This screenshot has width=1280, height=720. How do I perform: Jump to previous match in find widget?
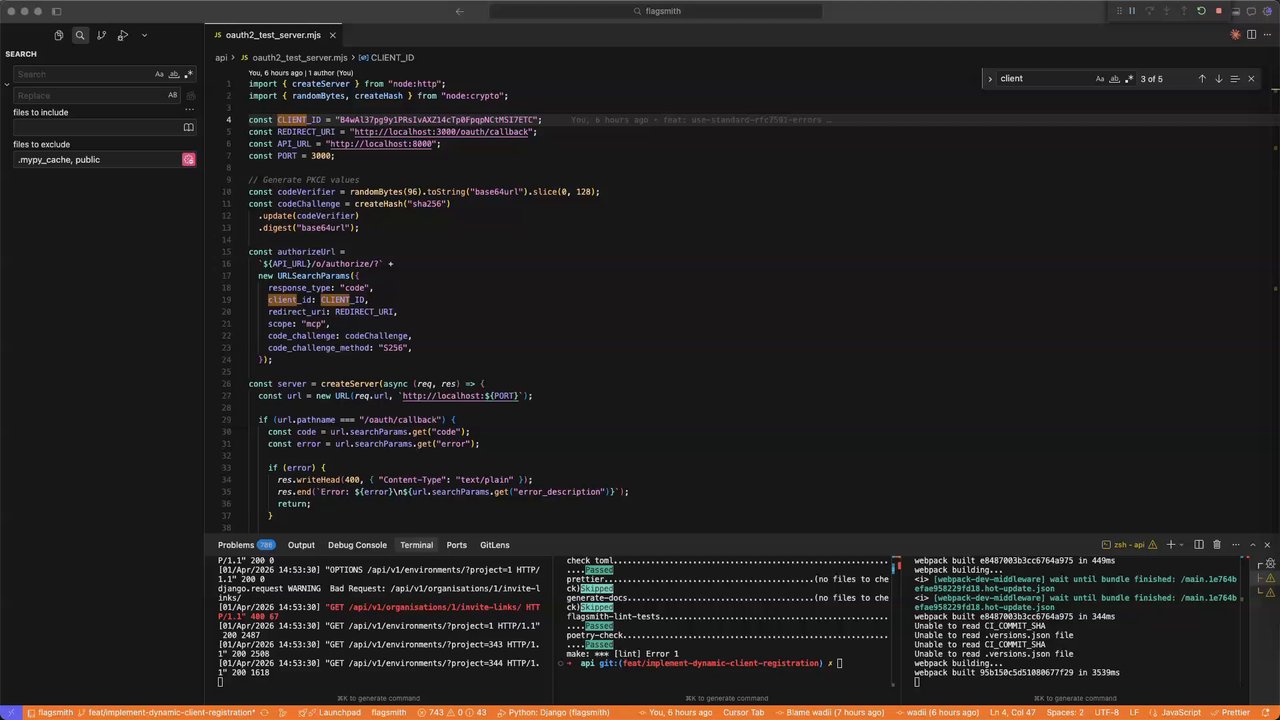coord(1202,79)
